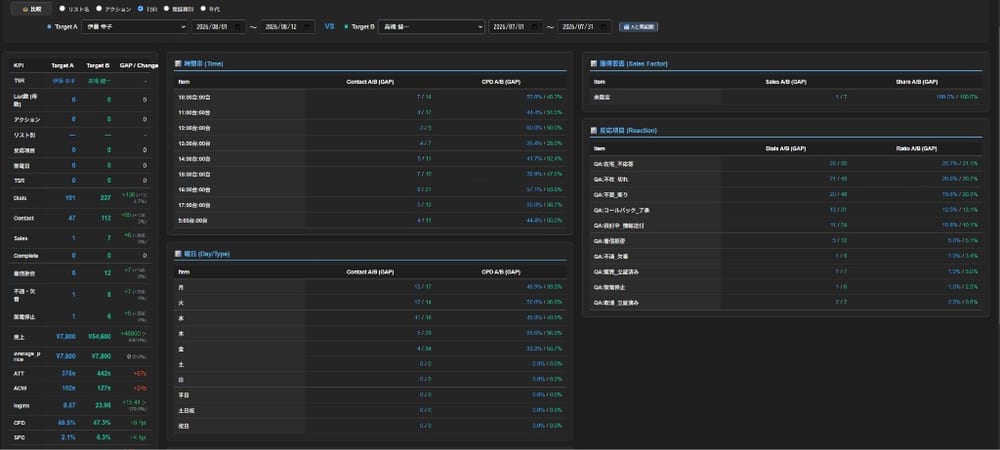This screenshot has height=450, width=1000.
Task: Click the Contact value 47
Action: [71, 218]
